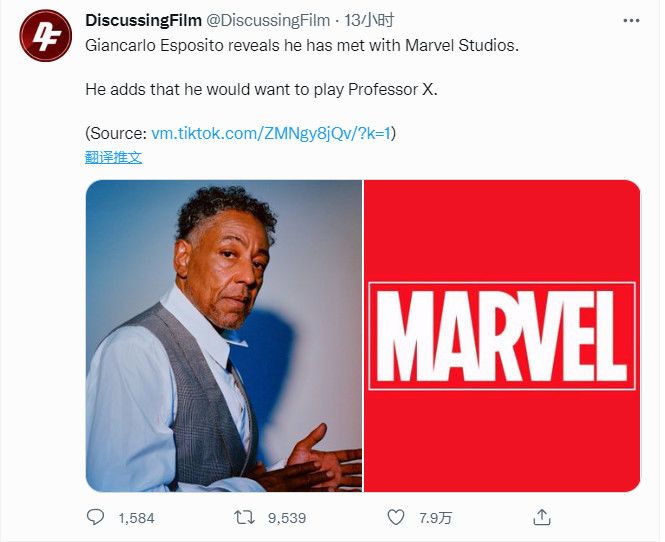Click the 9,539 retweet count

[x=286, y=518]
